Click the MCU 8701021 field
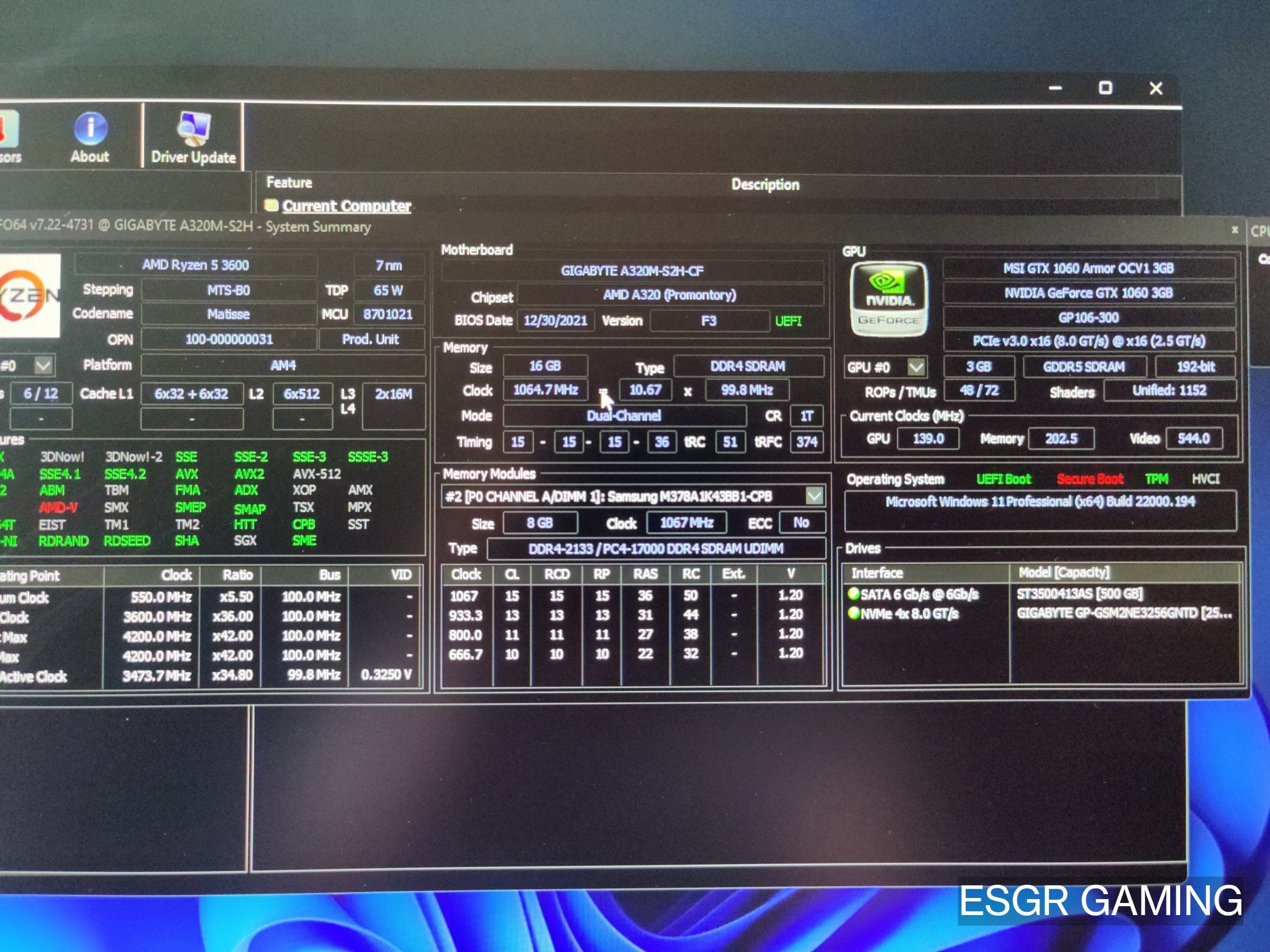Screen dimensions: 1270x952 [x=388, y=315]
